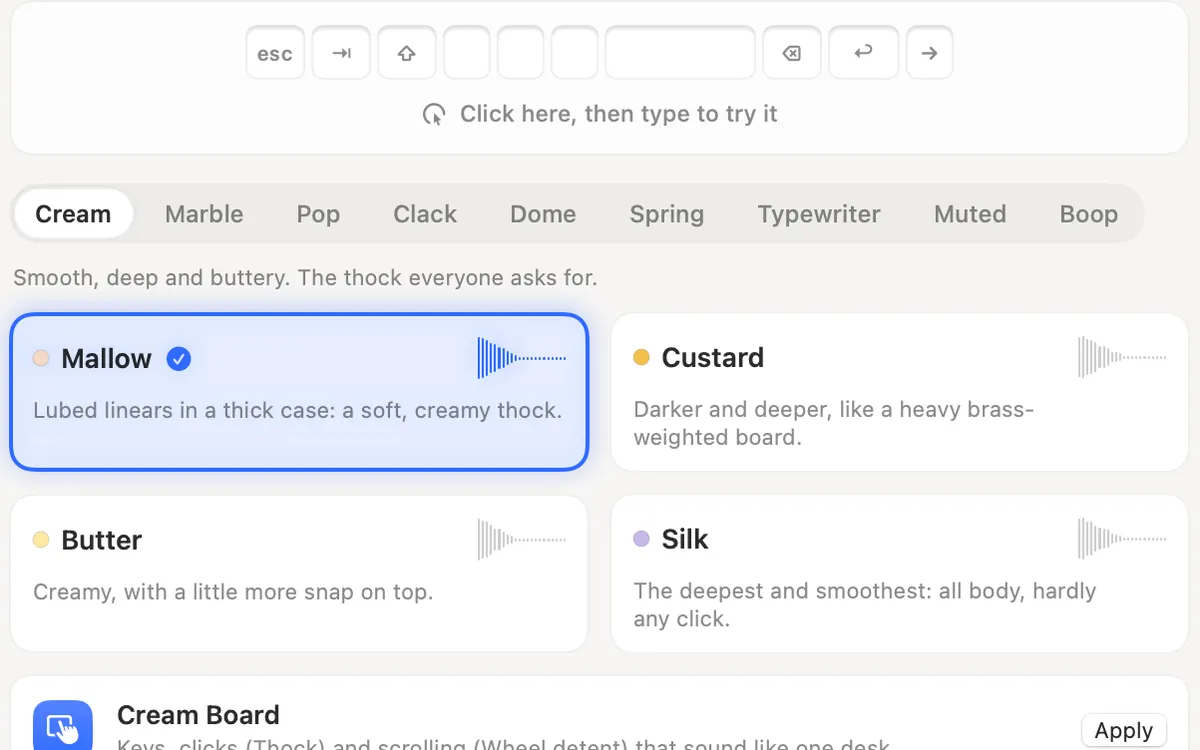Play the Mallow waveform preview
The height and width of the screenshot is (750, 1200).
point(522,358)
